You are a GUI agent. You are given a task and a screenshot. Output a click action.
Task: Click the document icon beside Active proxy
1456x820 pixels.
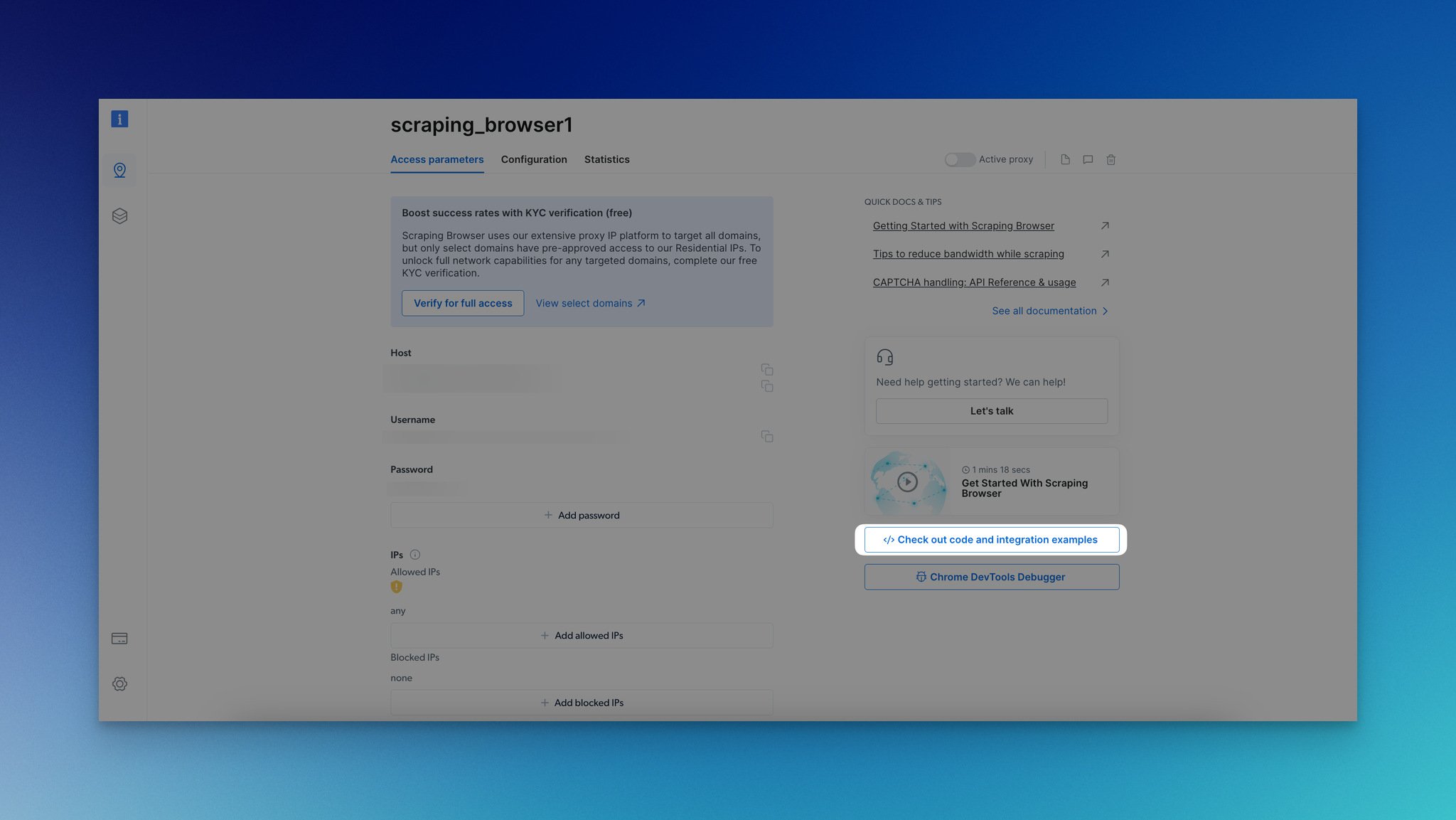[x=1065, y=159]
